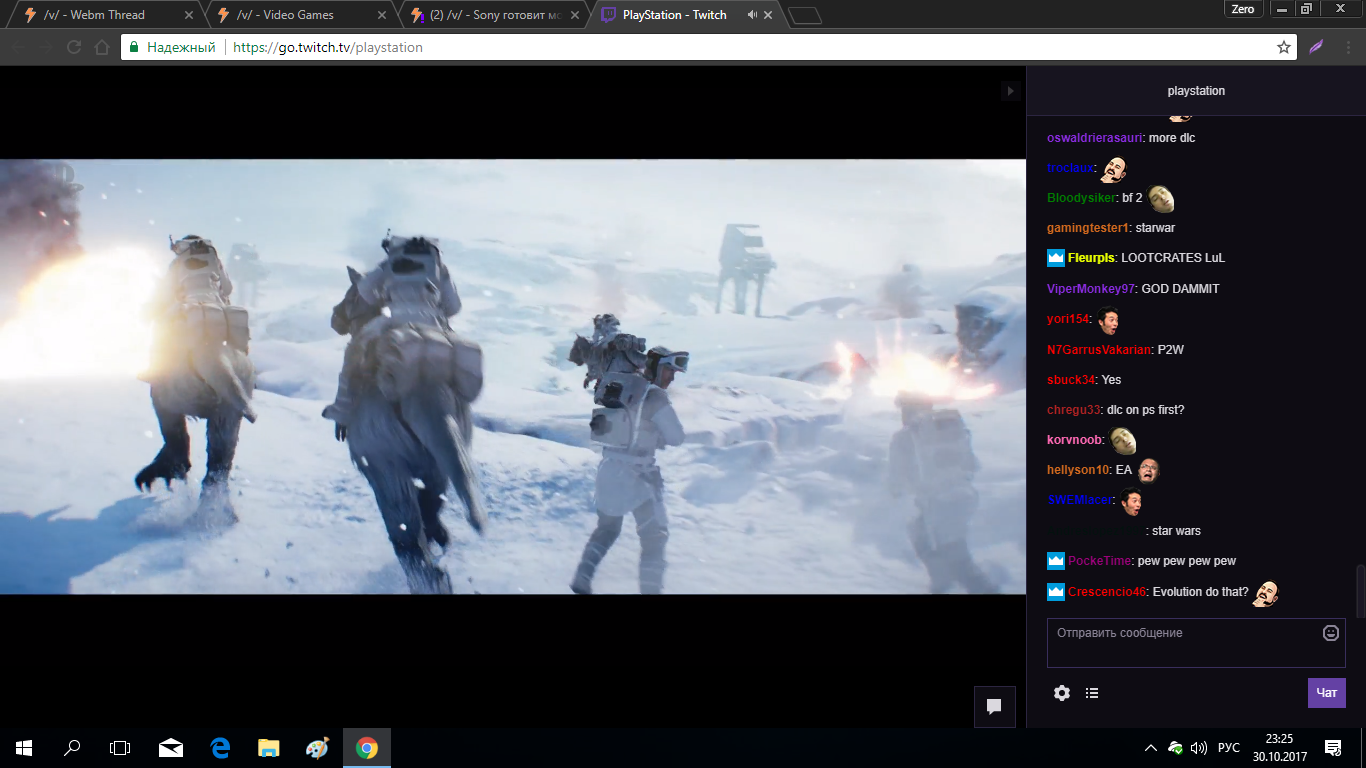Collapse the chat panel with the arrow
This screenshot has width=1366, height=768.
click(1010, 91)
